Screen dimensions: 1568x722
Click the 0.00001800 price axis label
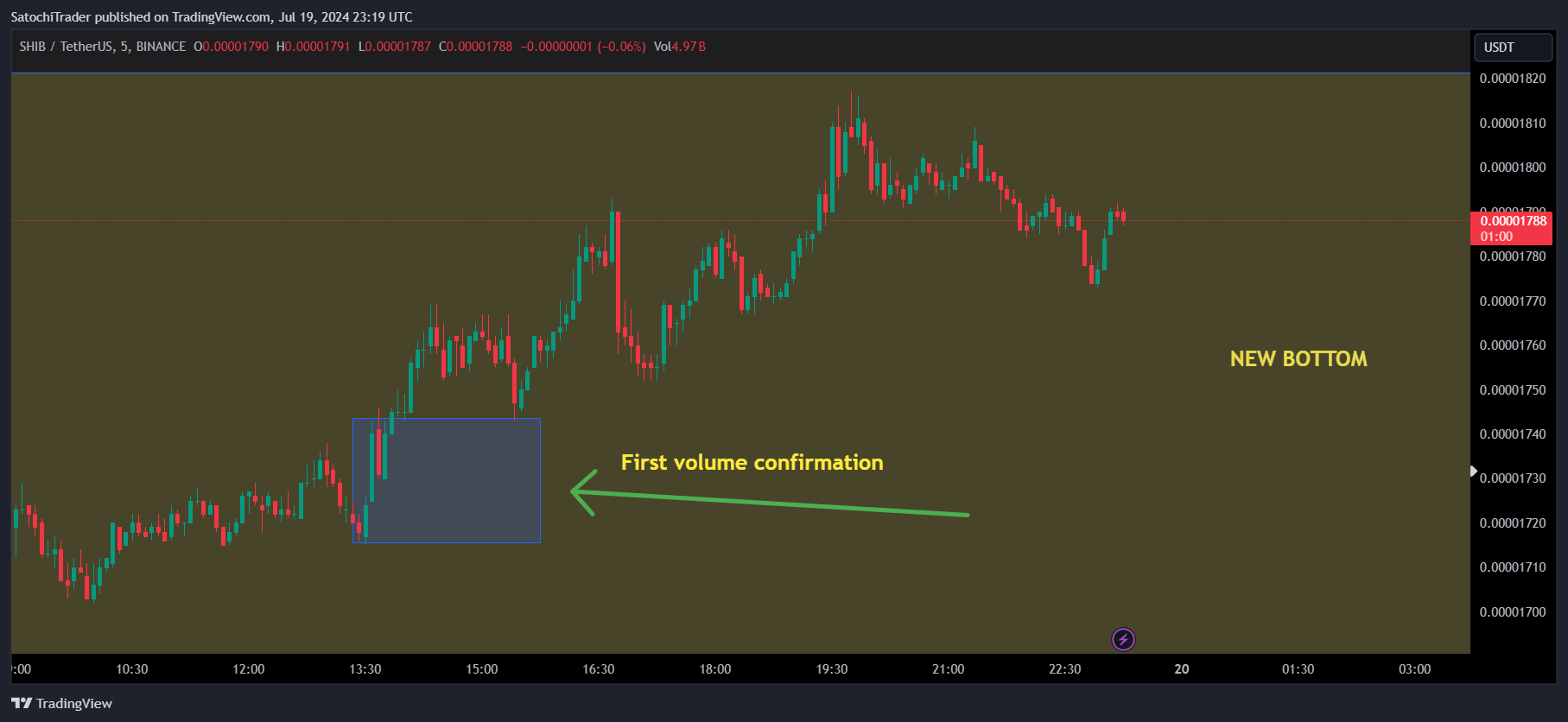tap(1513, 168)
